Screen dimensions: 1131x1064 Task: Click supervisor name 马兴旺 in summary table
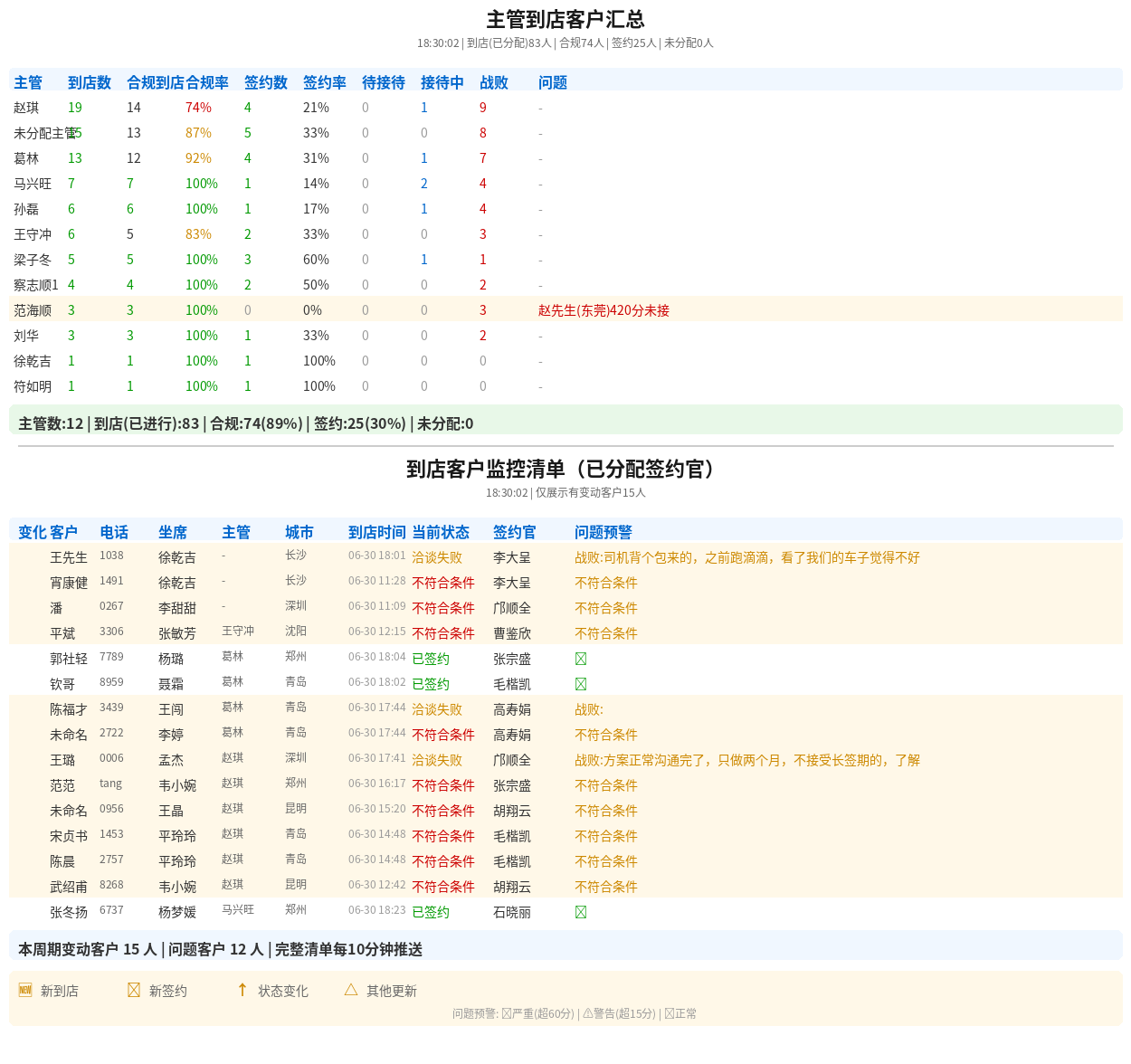(x=33, y=184)
